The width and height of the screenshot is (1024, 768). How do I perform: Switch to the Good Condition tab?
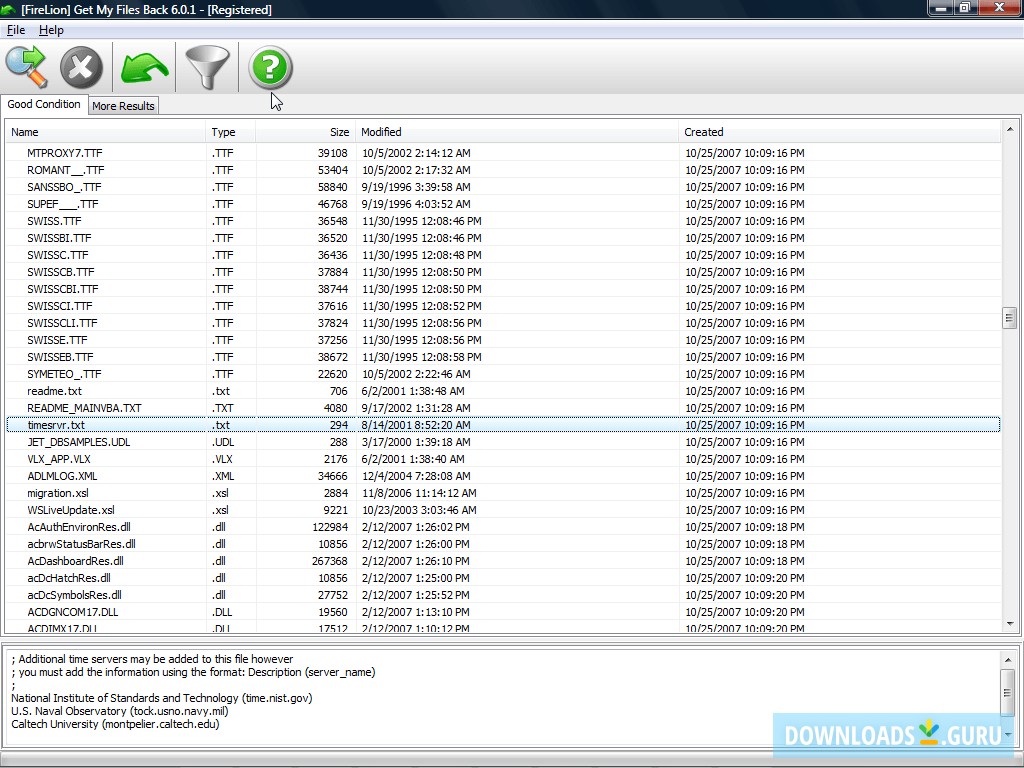tap(44, 104)
